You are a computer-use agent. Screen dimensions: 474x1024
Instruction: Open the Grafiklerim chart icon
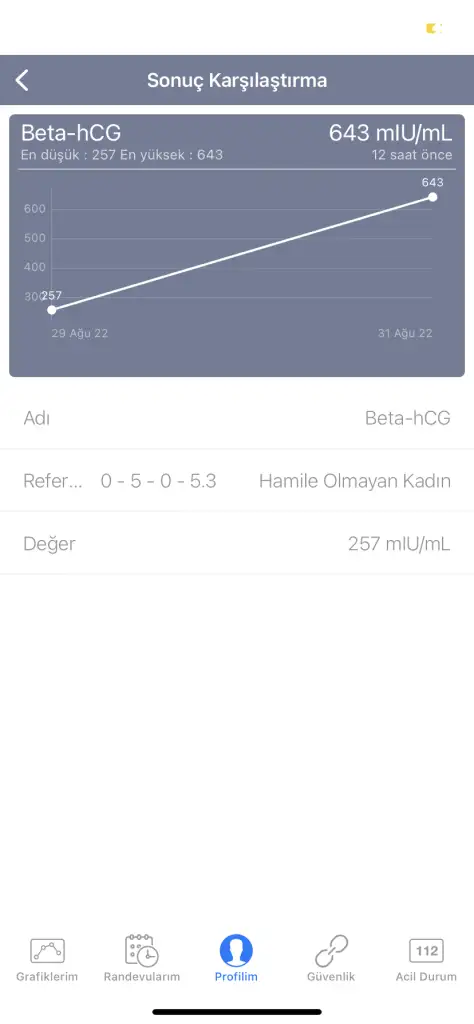click(47, 951)
